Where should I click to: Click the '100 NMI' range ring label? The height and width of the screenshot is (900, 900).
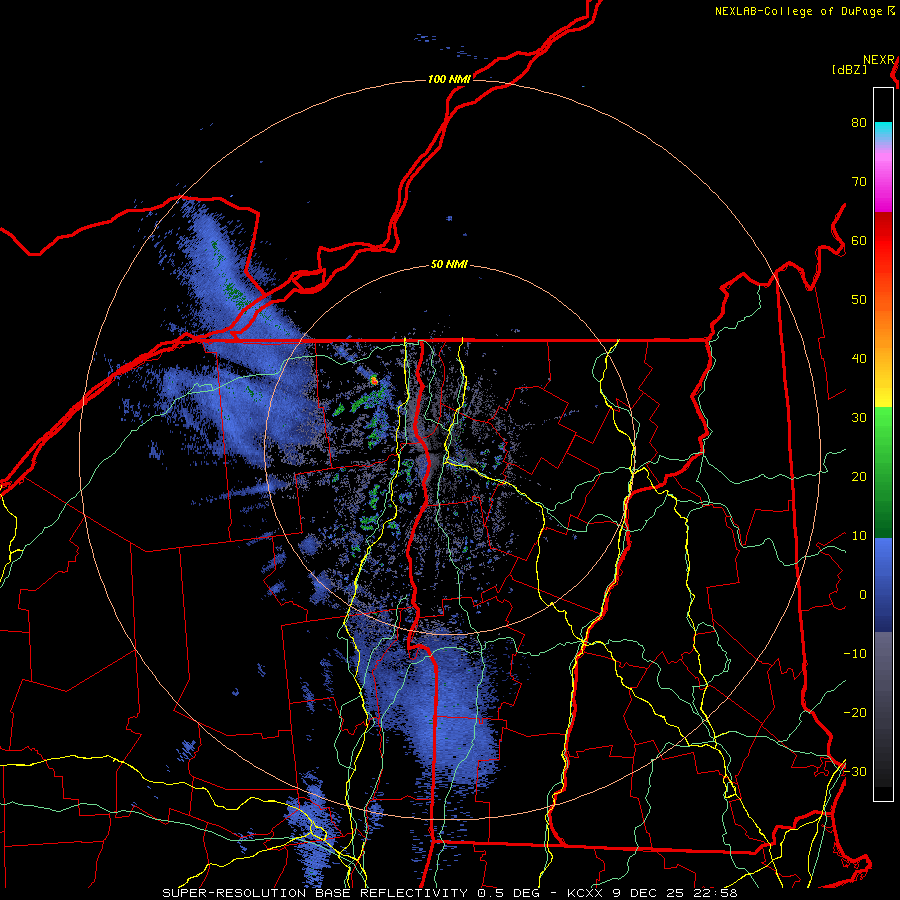(449, 79)
